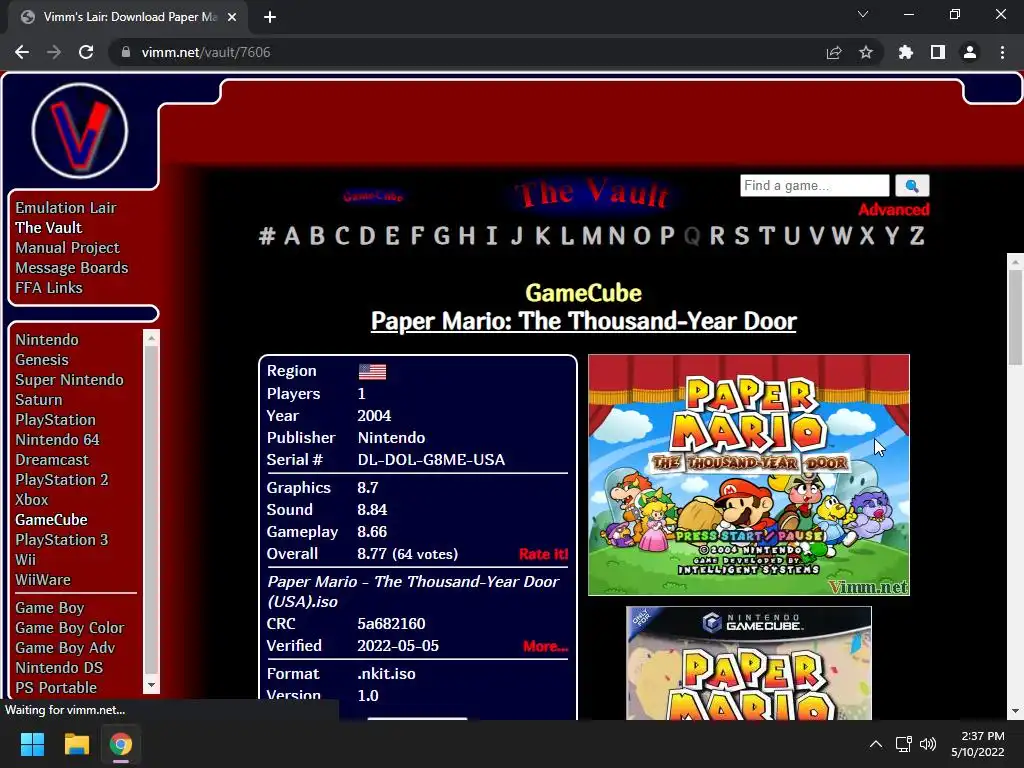This screenshot has width=1024, height=768.
Task: Click the GameCube box art thumbnail
Action: (748, 663)
